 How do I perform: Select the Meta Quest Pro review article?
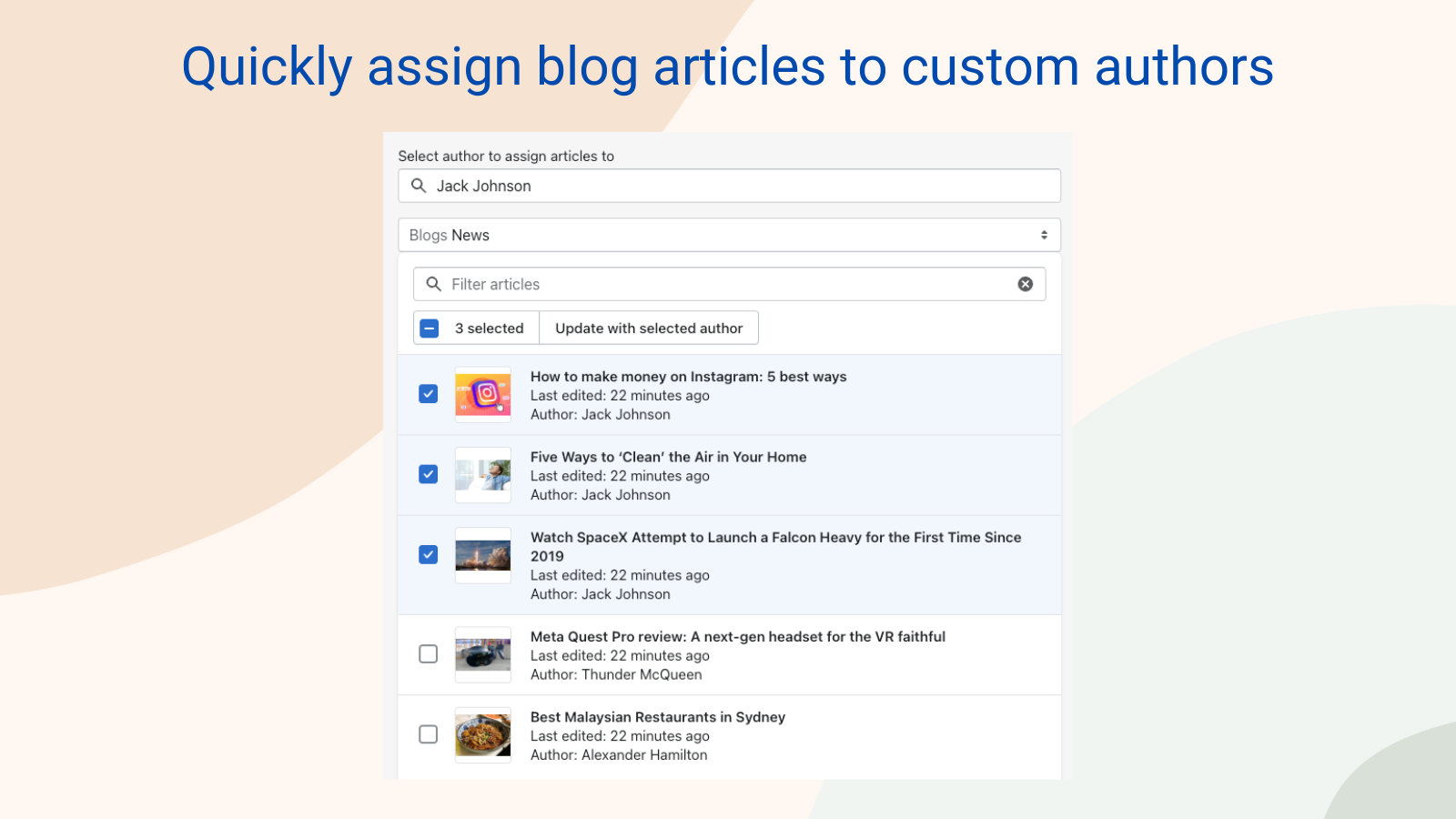pyautogui.click(x=428, y=654)
